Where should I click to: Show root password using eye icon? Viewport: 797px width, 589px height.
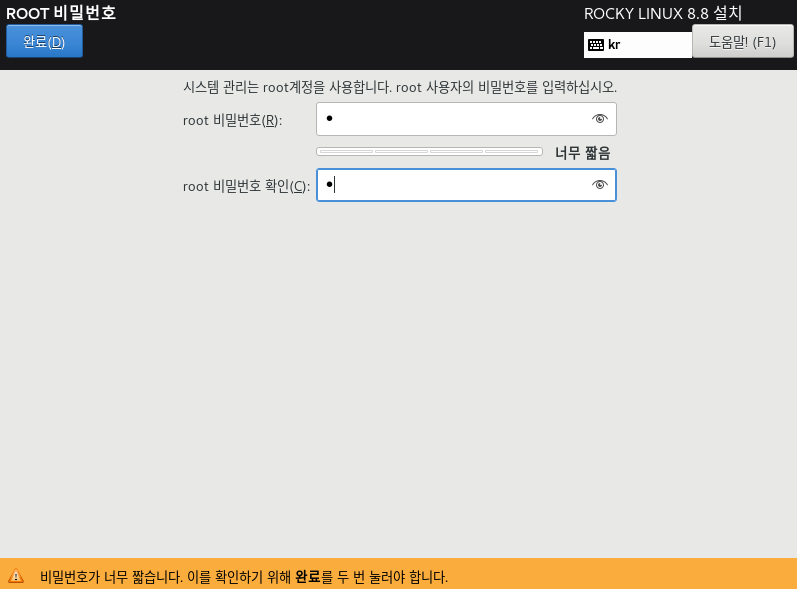pyautogui.click(x=600, y=119)
